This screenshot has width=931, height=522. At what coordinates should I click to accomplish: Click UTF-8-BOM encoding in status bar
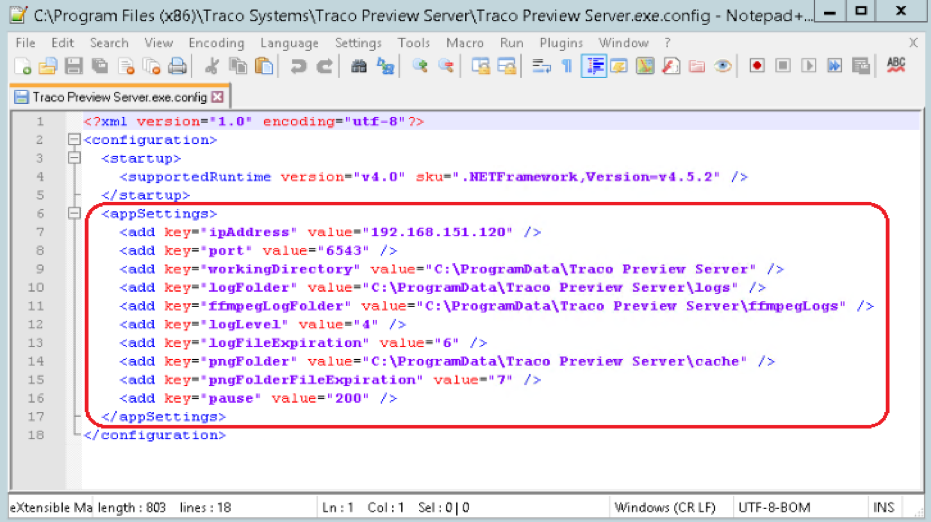click(x=774, y=507)
